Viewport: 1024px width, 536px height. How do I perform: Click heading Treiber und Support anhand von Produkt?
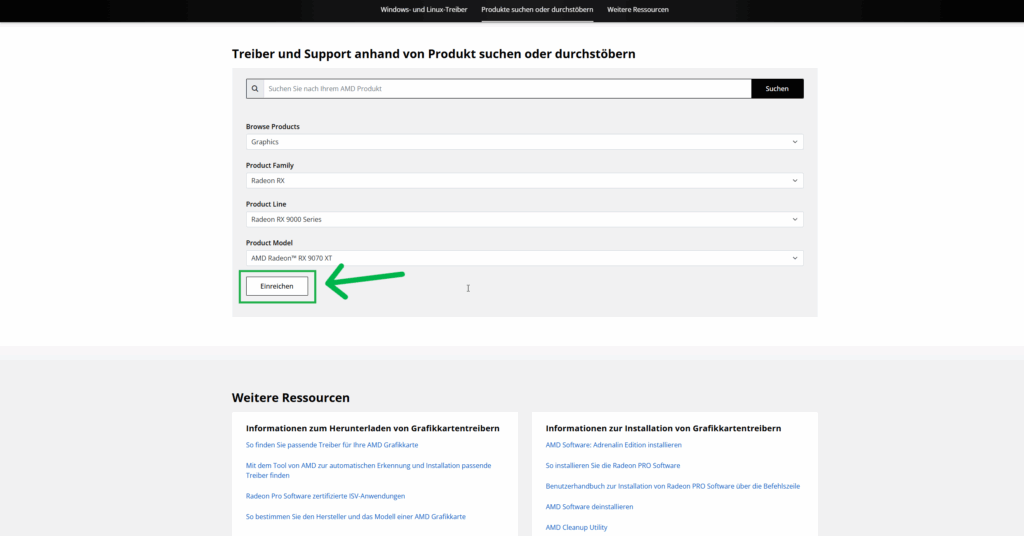[434, 54]
